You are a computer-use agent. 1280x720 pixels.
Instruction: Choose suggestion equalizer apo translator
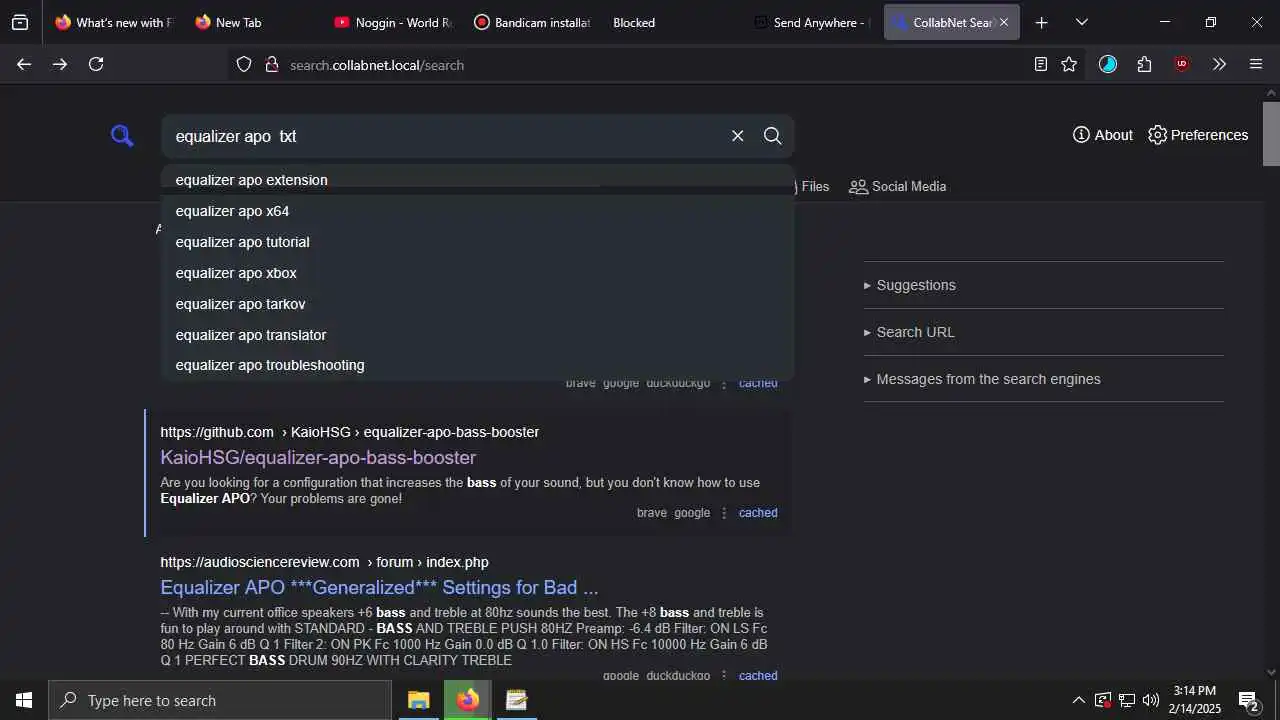[x=478, y=335]
